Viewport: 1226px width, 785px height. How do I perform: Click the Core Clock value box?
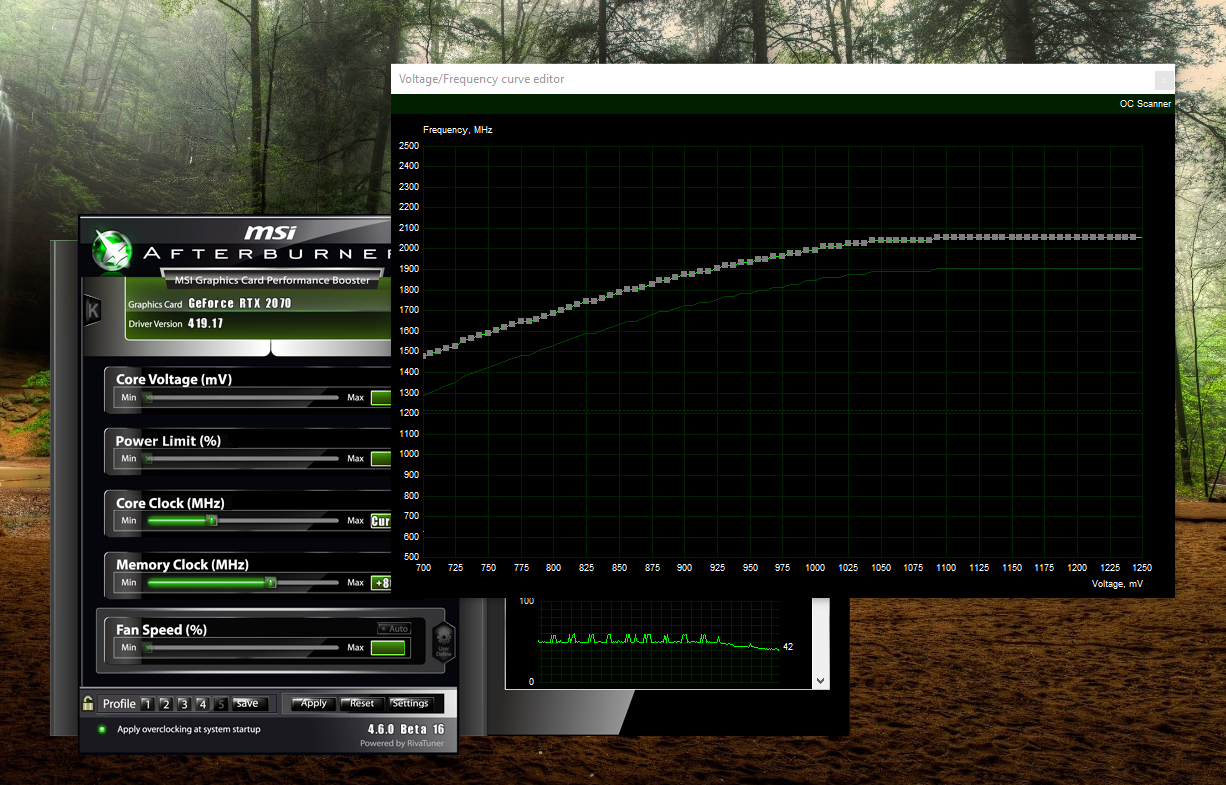(x=381, y=521)
